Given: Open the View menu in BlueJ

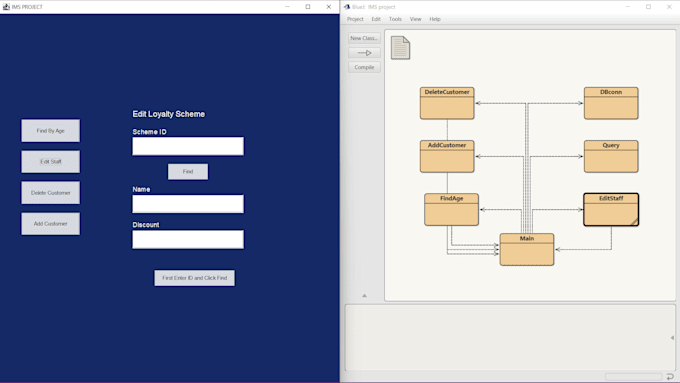Looking at the screenshot, I should click(x=415, y=19).
